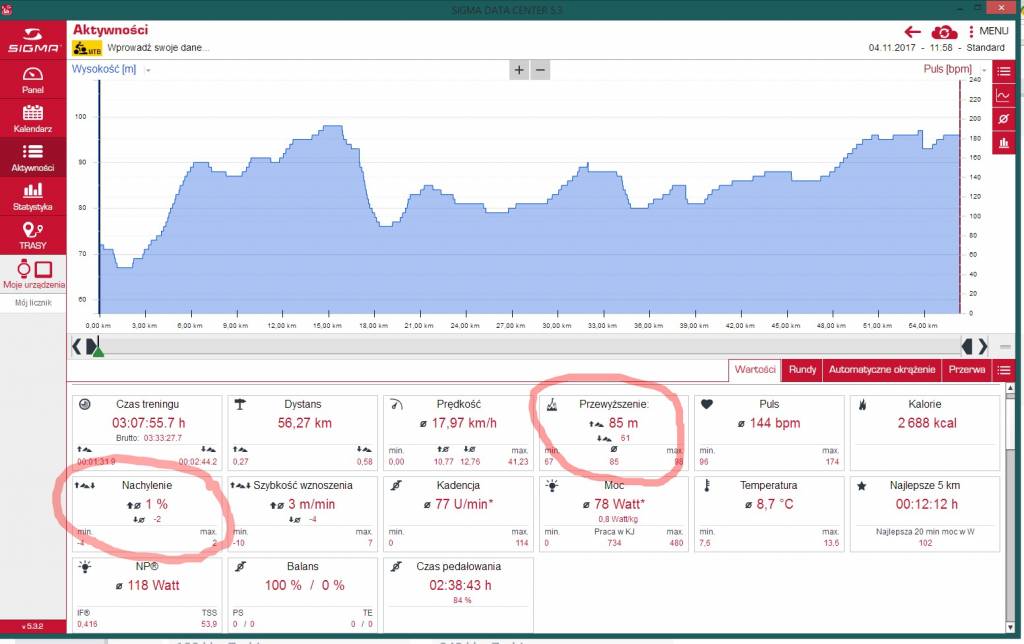Open the MENU dropdown at top right
The image size is (1024, 644).
(989, 31)
